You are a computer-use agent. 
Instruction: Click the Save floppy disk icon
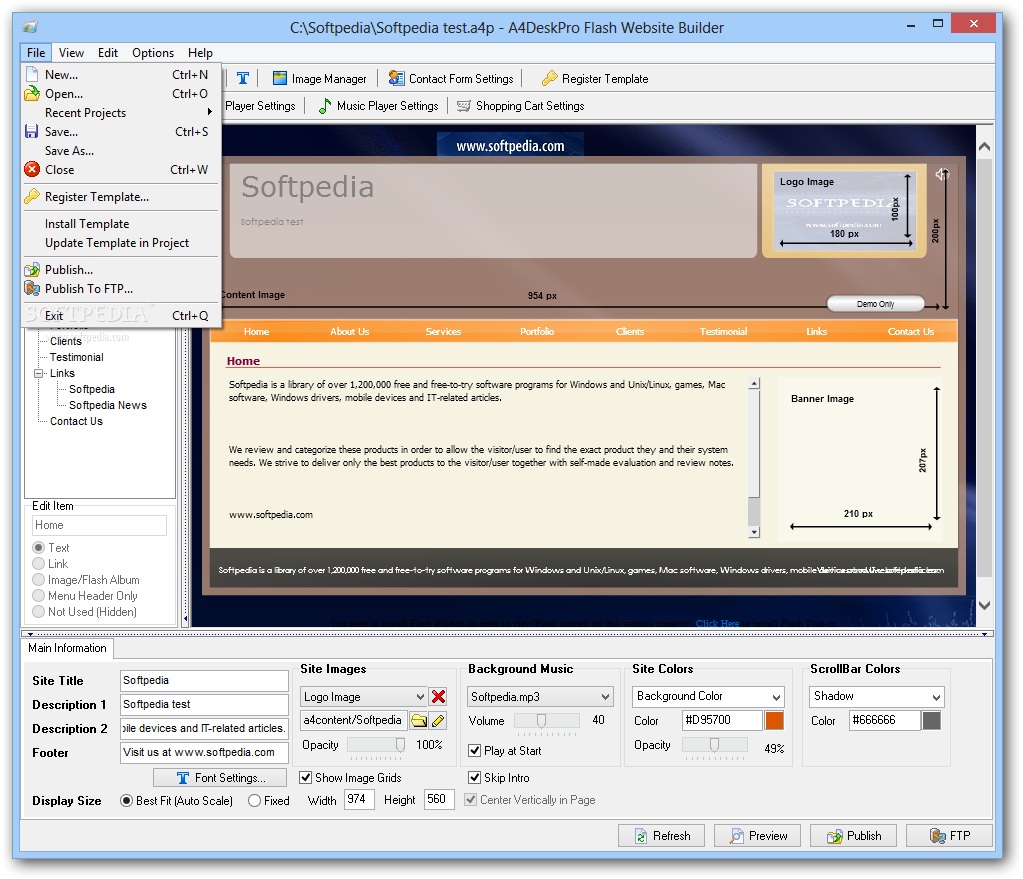point(31,131)
